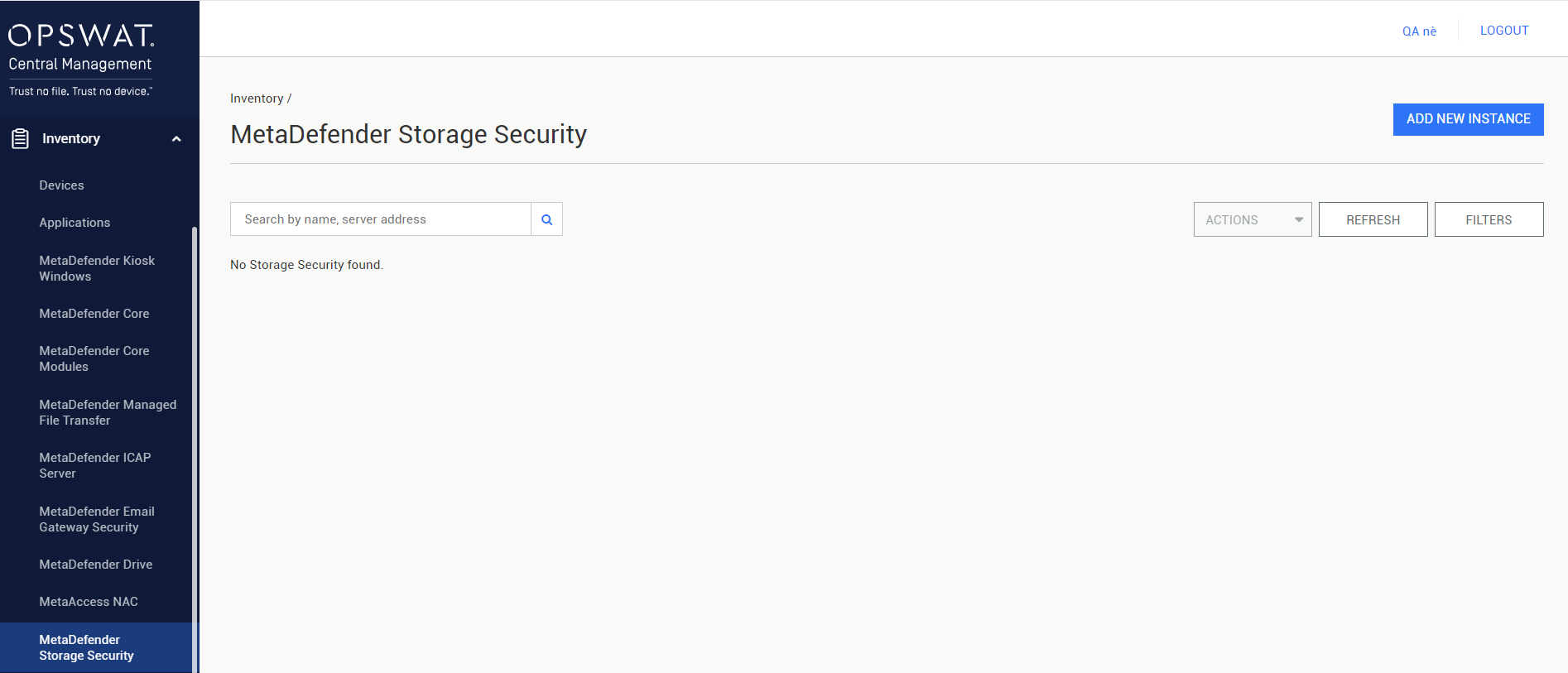Viewport: 1568px width, 673px height.
Task: Open the QA nè user profile
Action: [1419, 31]
